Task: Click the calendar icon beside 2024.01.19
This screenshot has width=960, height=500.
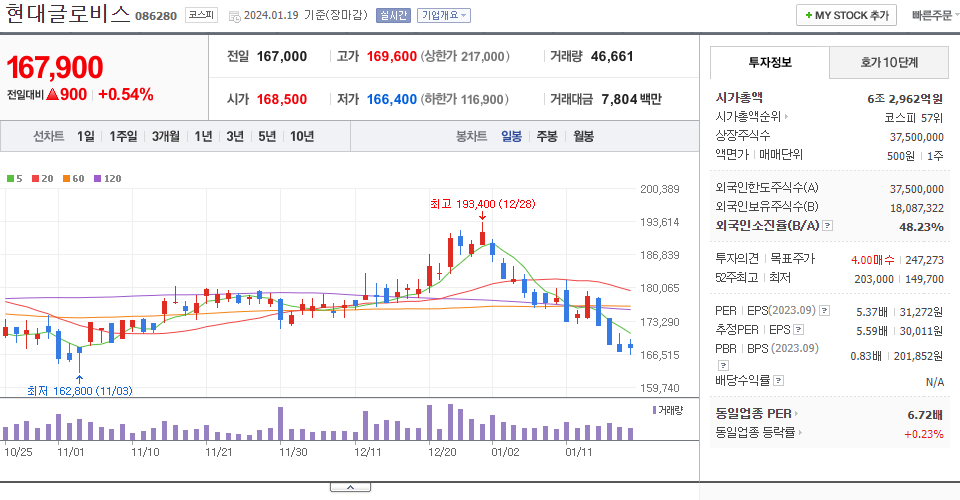Action: [234, 17]
